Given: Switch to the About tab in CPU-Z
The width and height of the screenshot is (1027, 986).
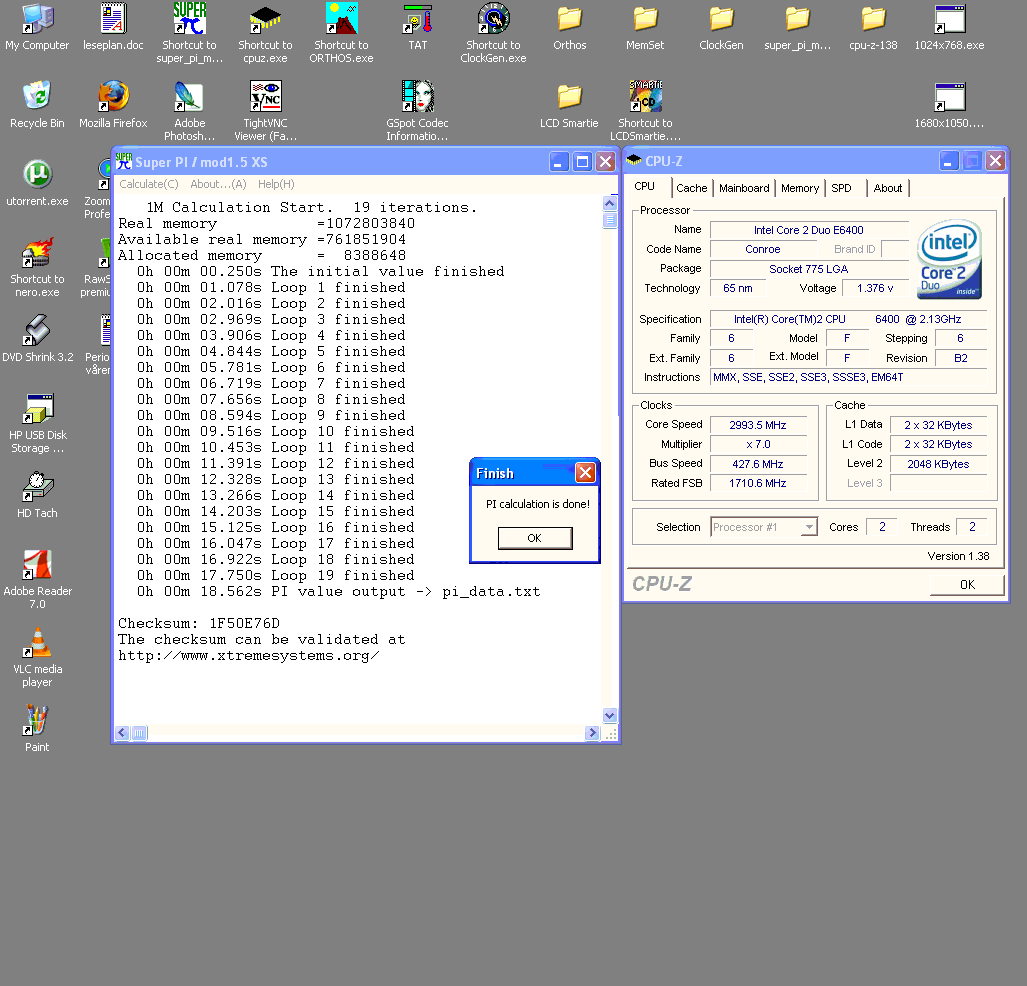Looking at the screenshot, I should [887, 188].
